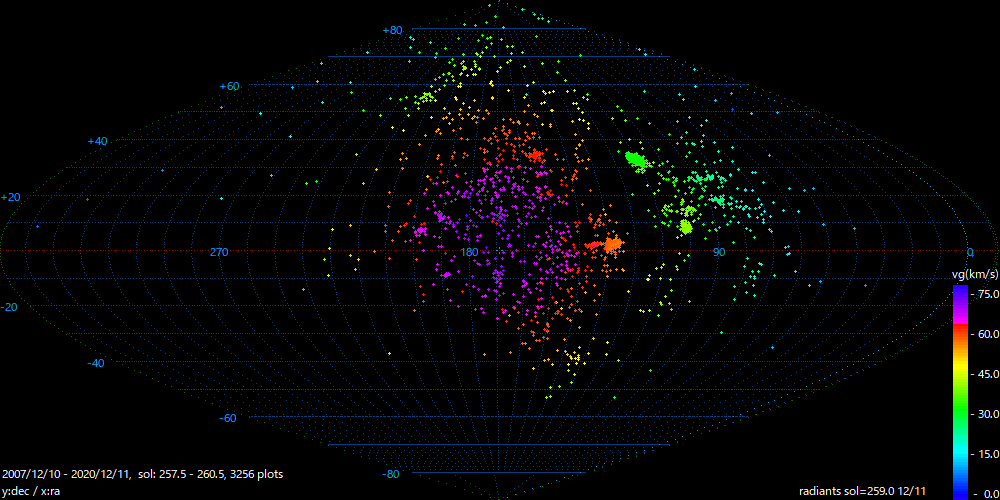Click the -80 declination label
The image size is (1000, 500).
(392, 474)
